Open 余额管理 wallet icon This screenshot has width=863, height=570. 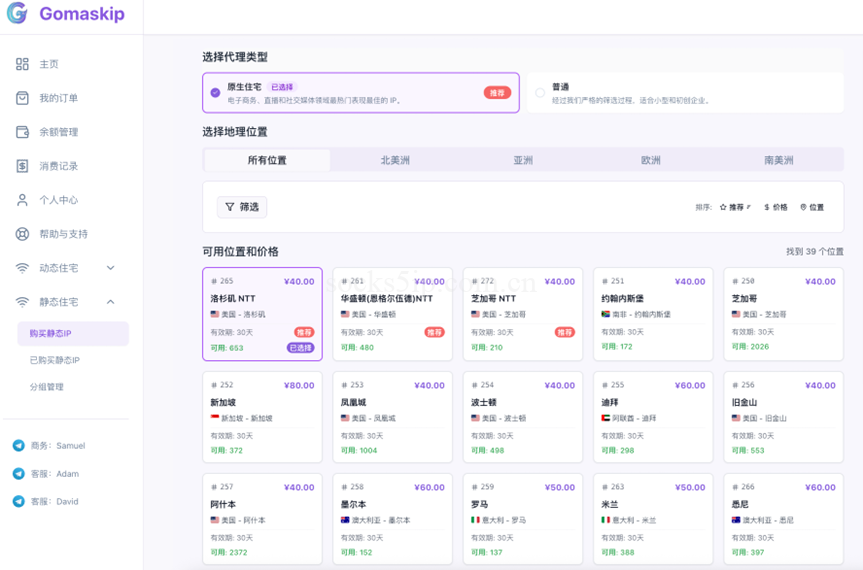point(22,132)
